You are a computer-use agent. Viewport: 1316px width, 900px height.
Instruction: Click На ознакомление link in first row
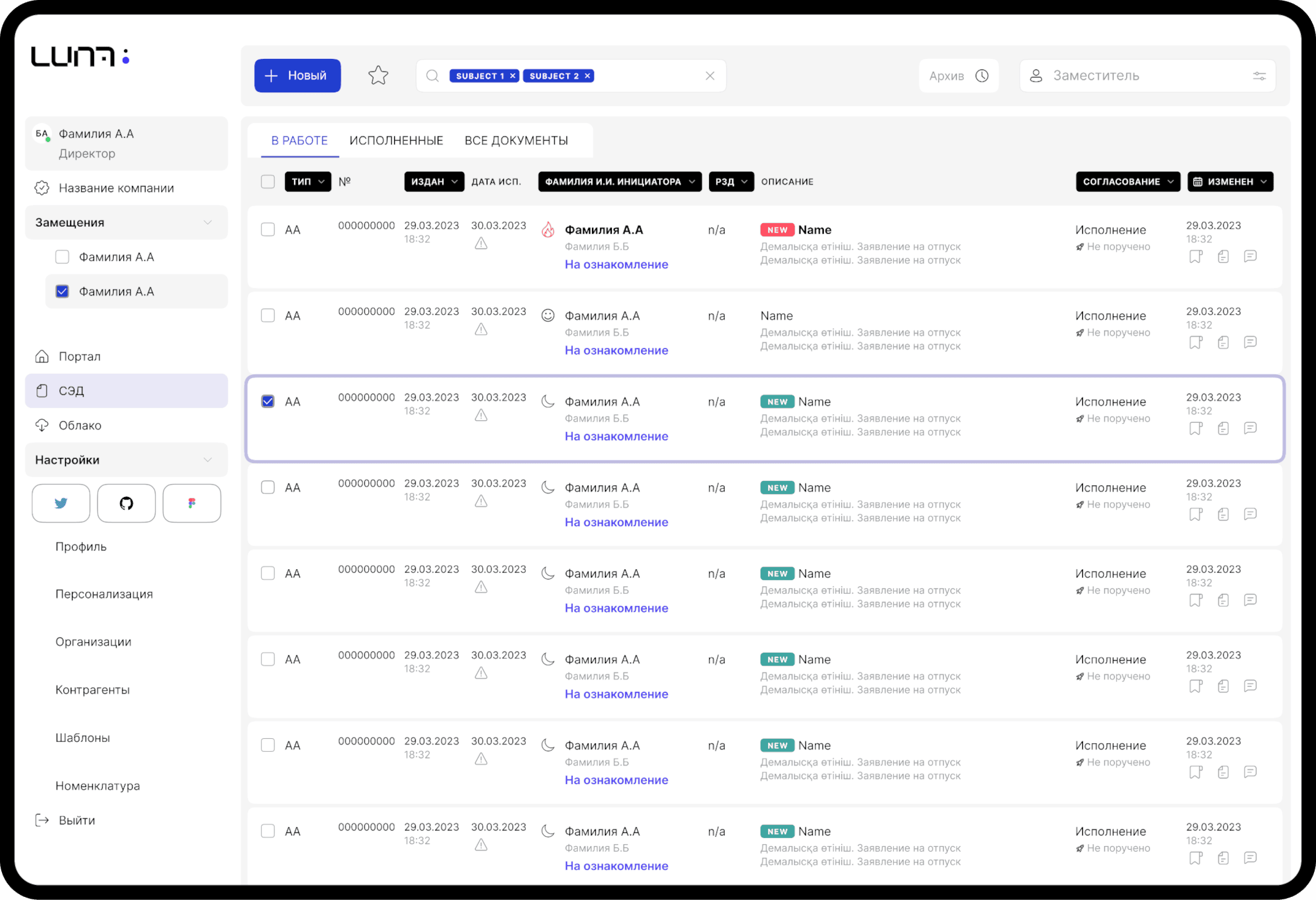pos(616,265)
